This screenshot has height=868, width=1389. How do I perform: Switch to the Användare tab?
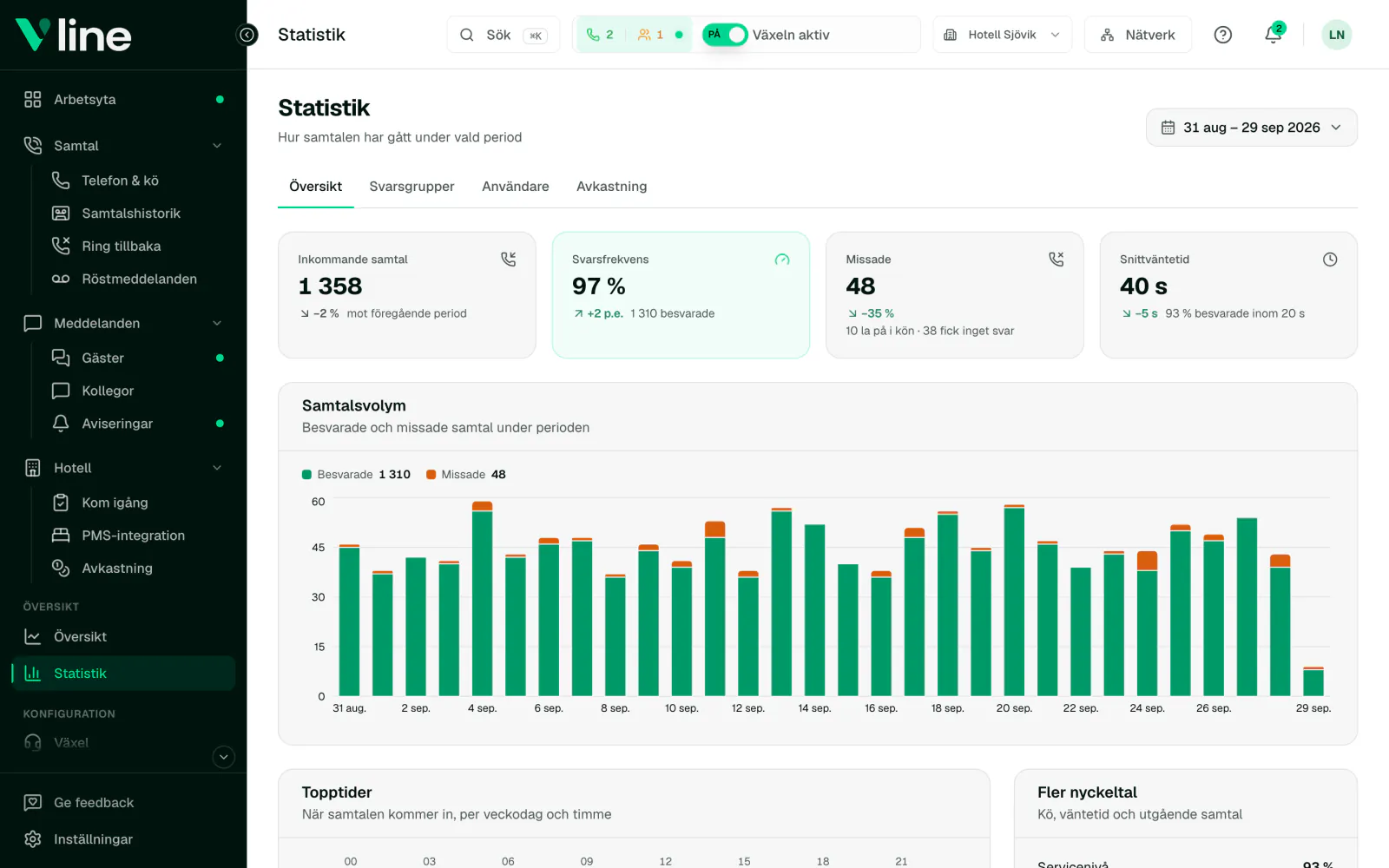pos(516,187)
